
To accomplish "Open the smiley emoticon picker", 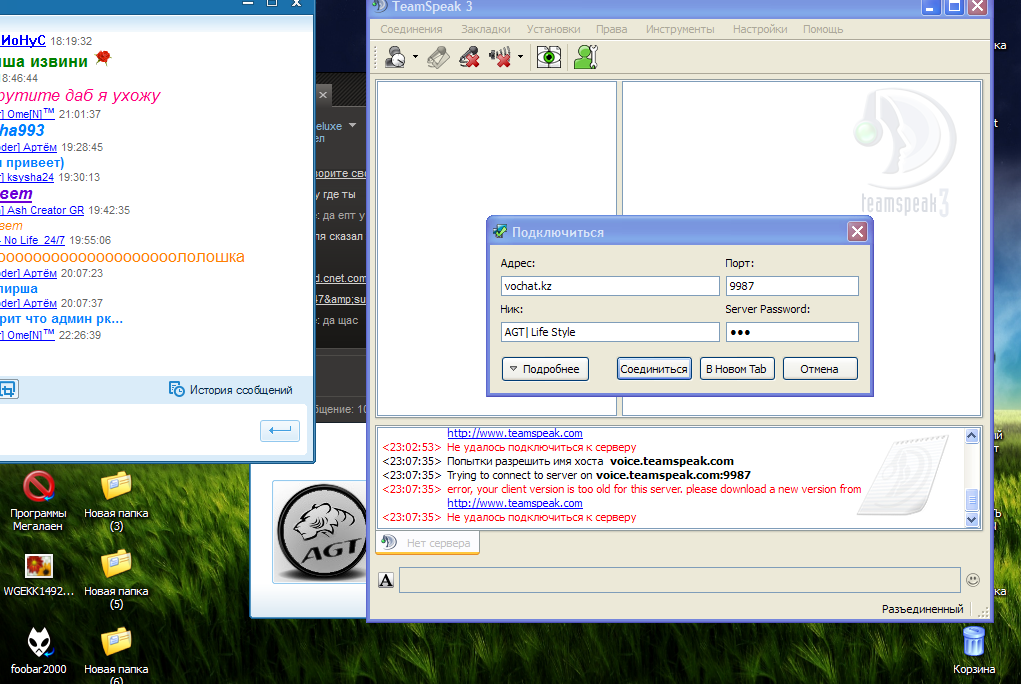I will point(973,580).
